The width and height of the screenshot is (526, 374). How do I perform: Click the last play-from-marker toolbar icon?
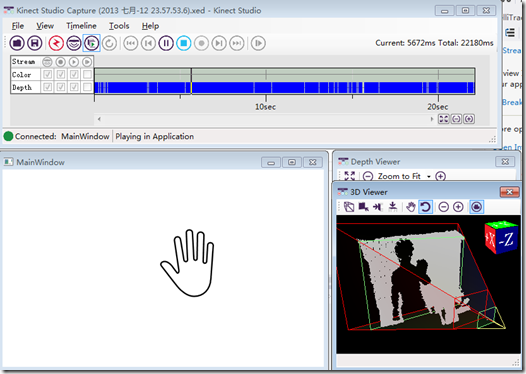pos(258,43)
